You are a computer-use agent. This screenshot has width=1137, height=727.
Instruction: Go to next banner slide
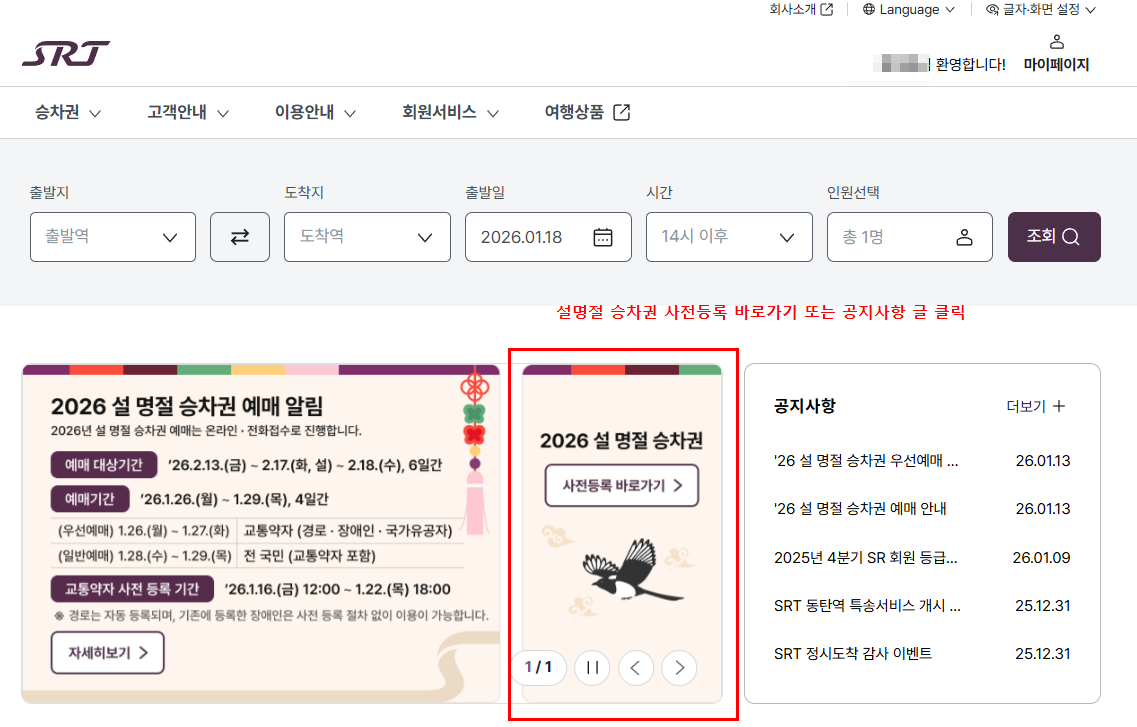679,668
